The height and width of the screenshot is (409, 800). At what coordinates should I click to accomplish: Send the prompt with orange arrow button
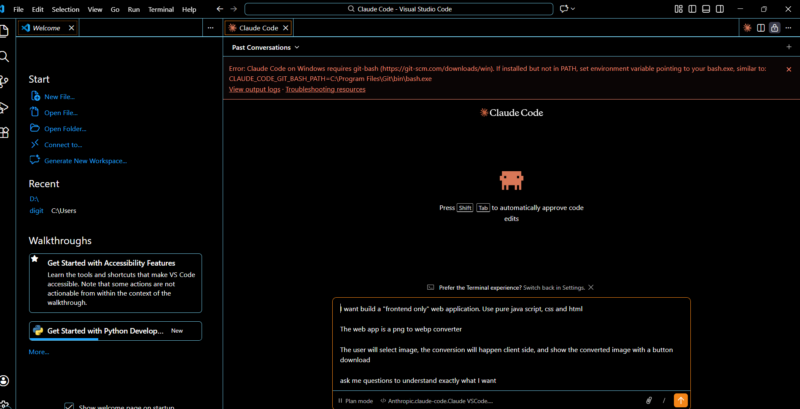681,400
